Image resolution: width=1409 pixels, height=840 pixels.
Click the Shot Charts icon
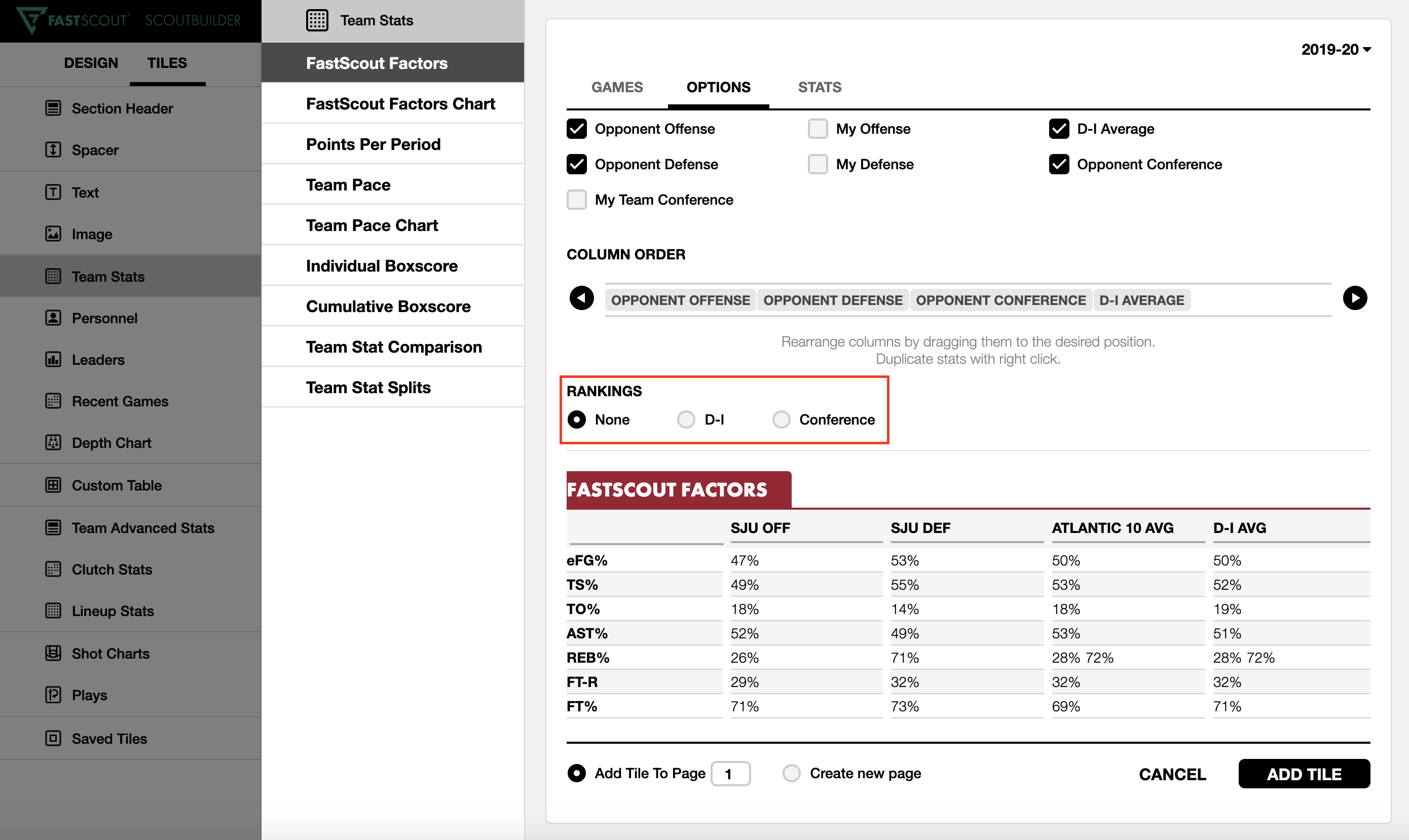[53, 653]
